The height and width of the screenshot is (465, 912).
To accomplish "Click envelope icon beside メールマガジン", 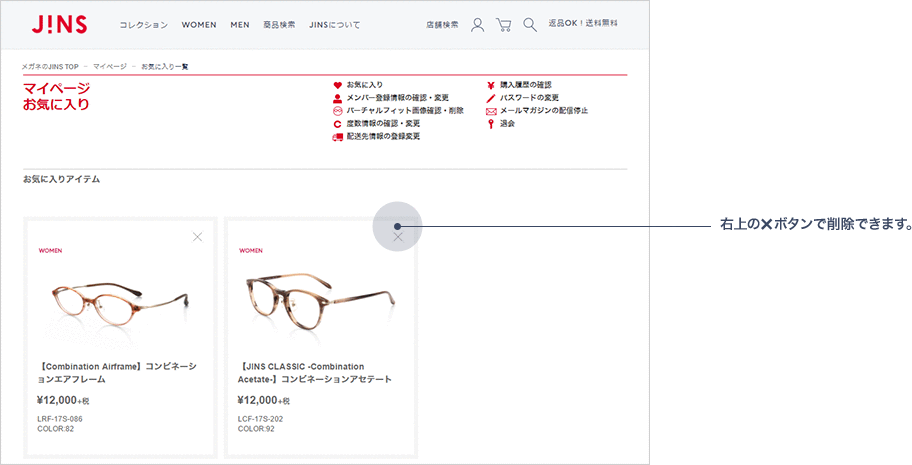I will point(491,111).
